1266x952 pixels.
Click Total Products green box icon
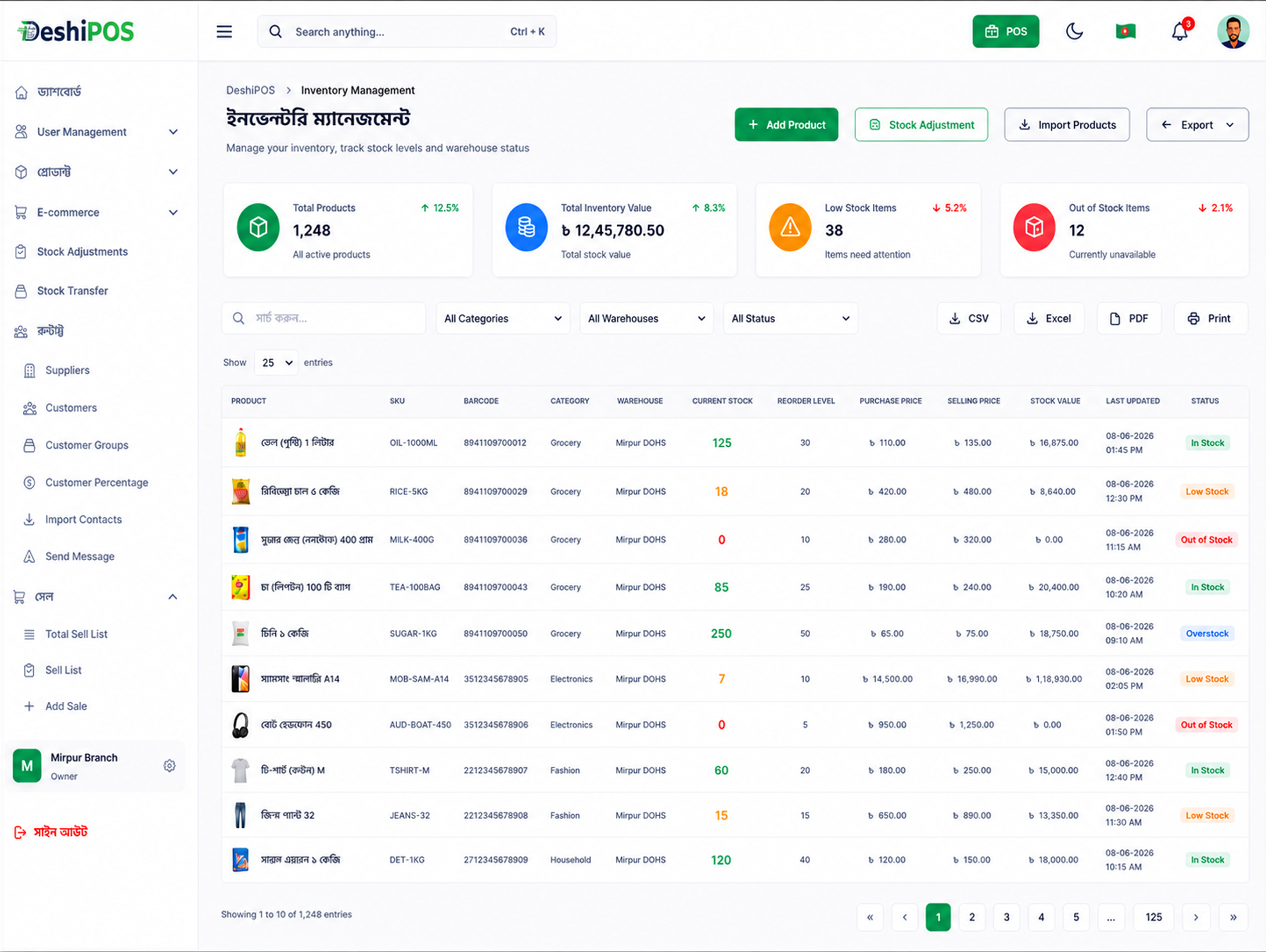(x=258, y=227)
